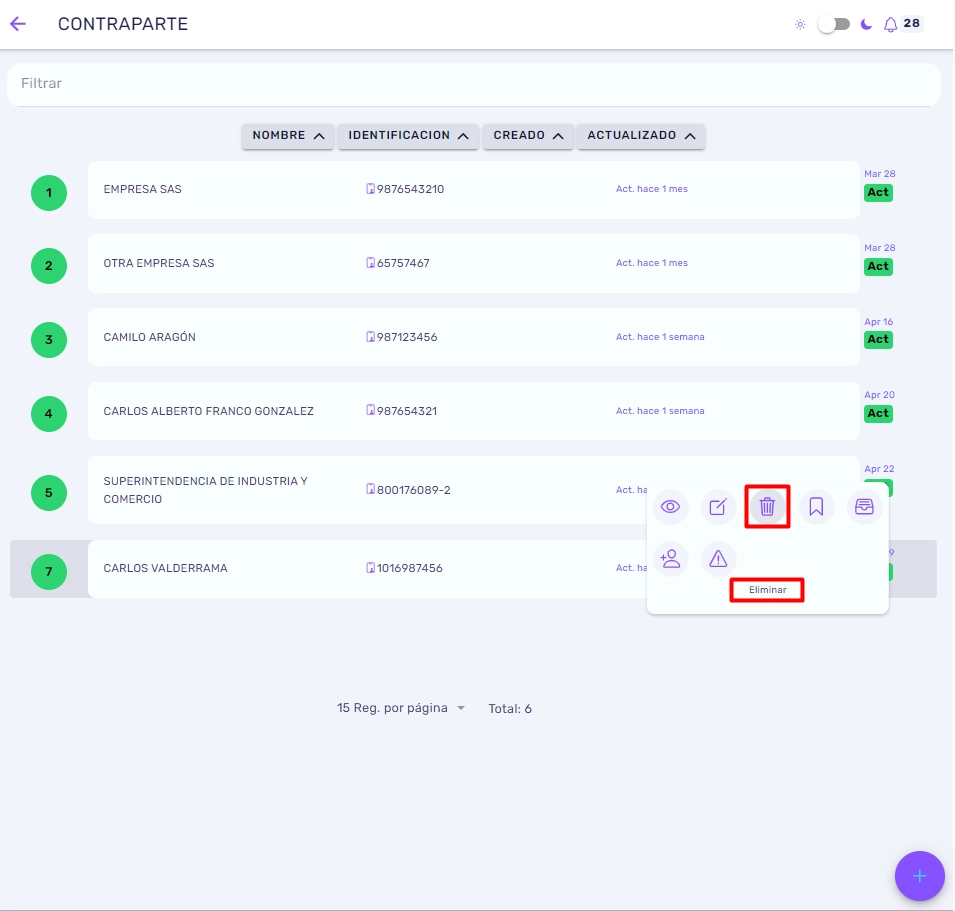
Task: Click the Apr 22 date label
Action: [x=879, y=469]
